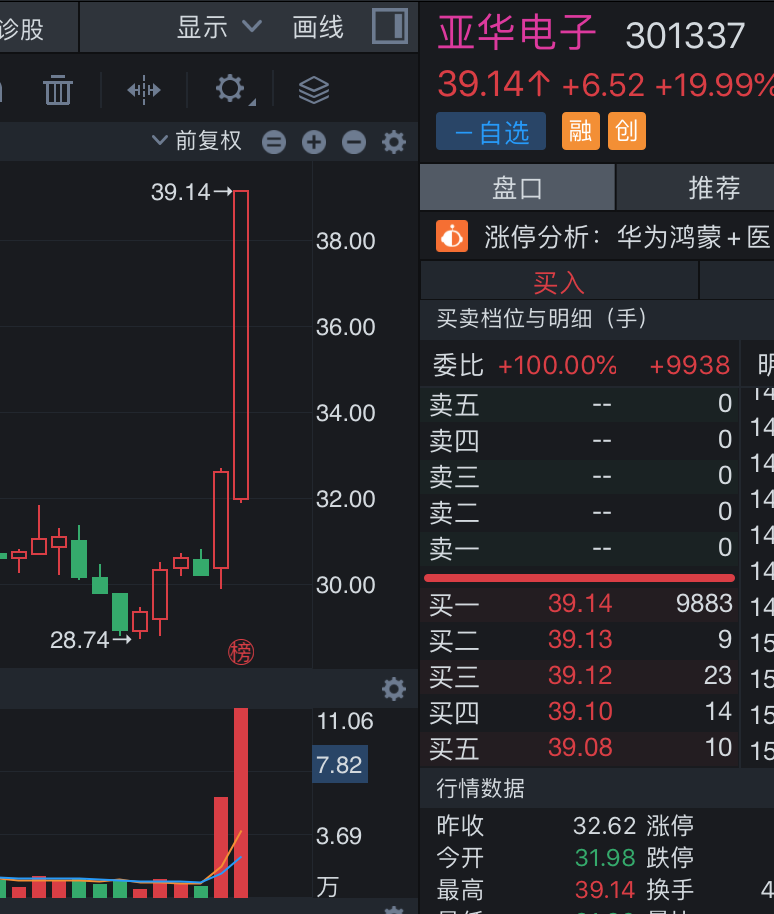
Task: Click the 画线 drawing button
Action: [x=318, y=27]
